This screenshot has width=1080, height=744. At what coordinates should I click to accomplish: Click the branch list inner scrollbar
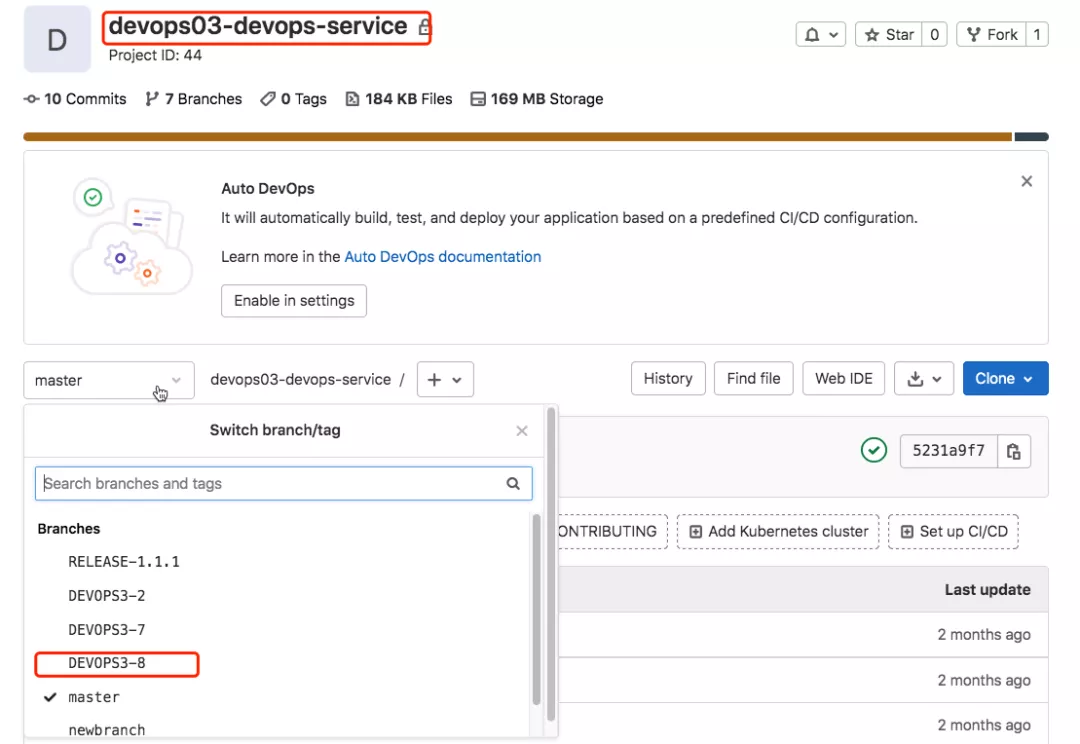click(x=537, y=609)
